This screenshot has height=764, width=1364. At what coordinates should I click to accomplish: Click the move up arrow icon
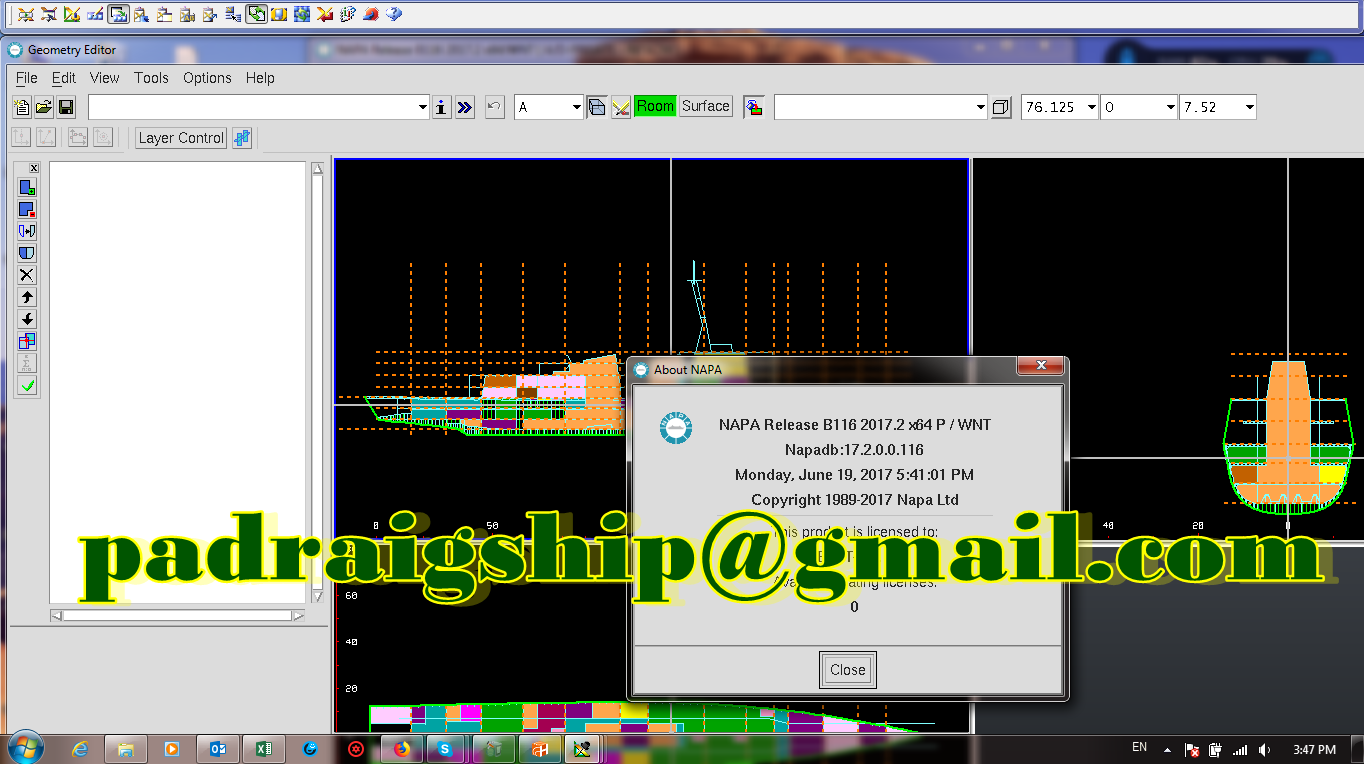tap(27, 297)
